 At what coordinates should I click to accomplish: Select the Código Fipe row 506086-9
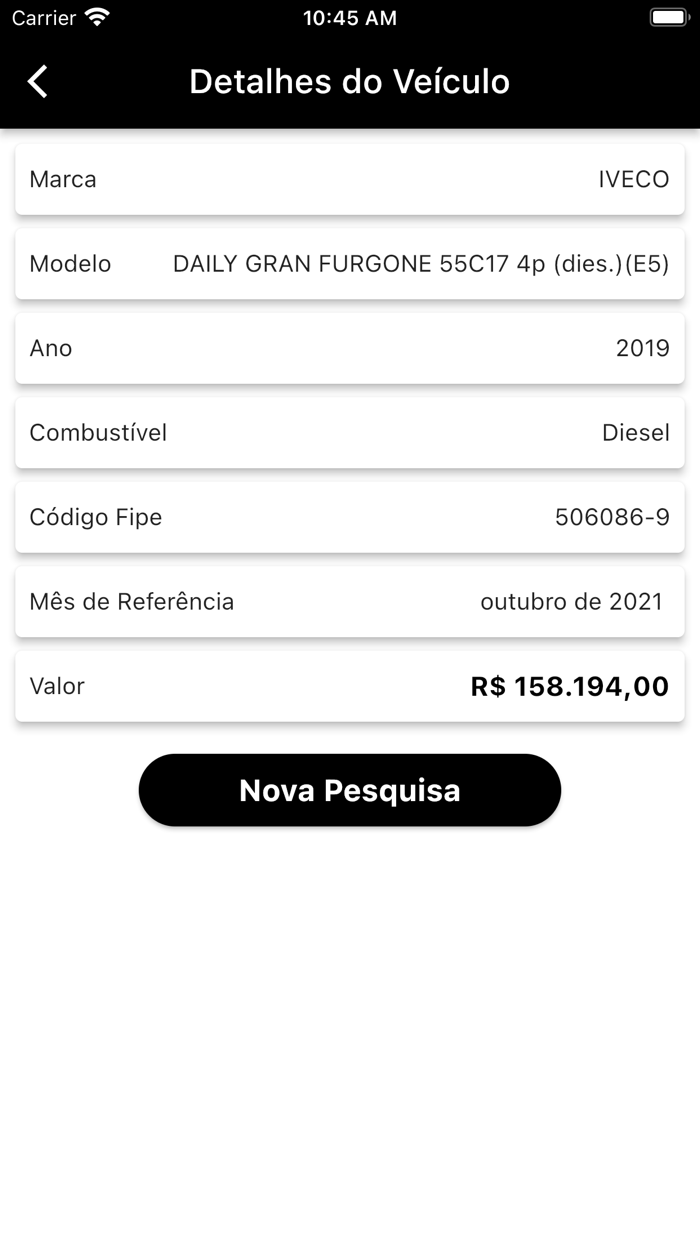(x=349, y=517)
